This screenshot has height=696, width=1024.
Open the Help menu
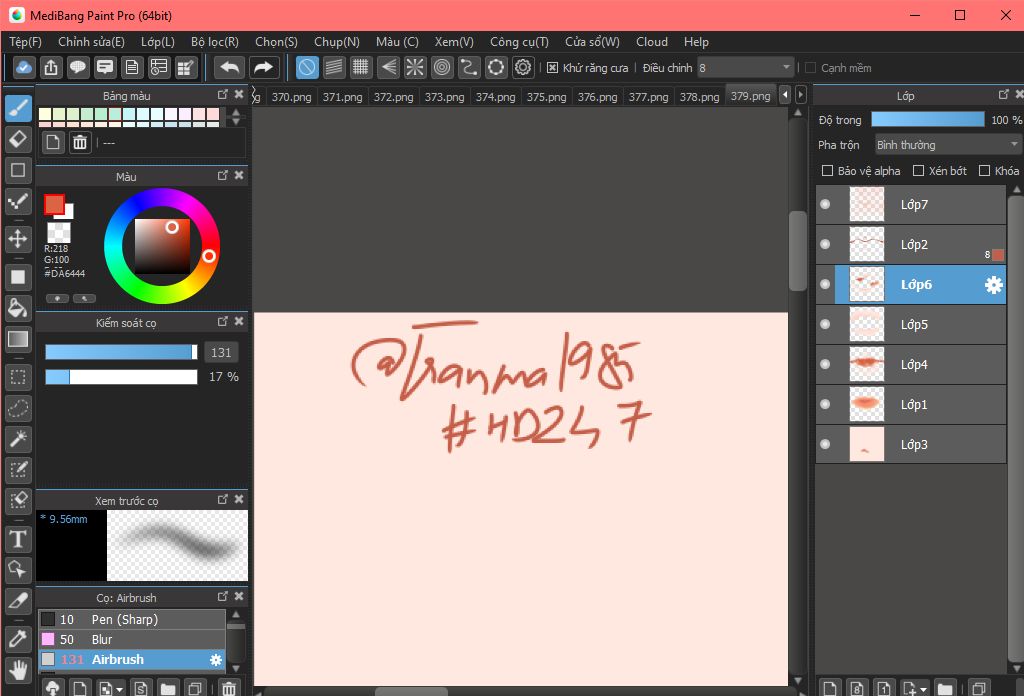[696, 42]
